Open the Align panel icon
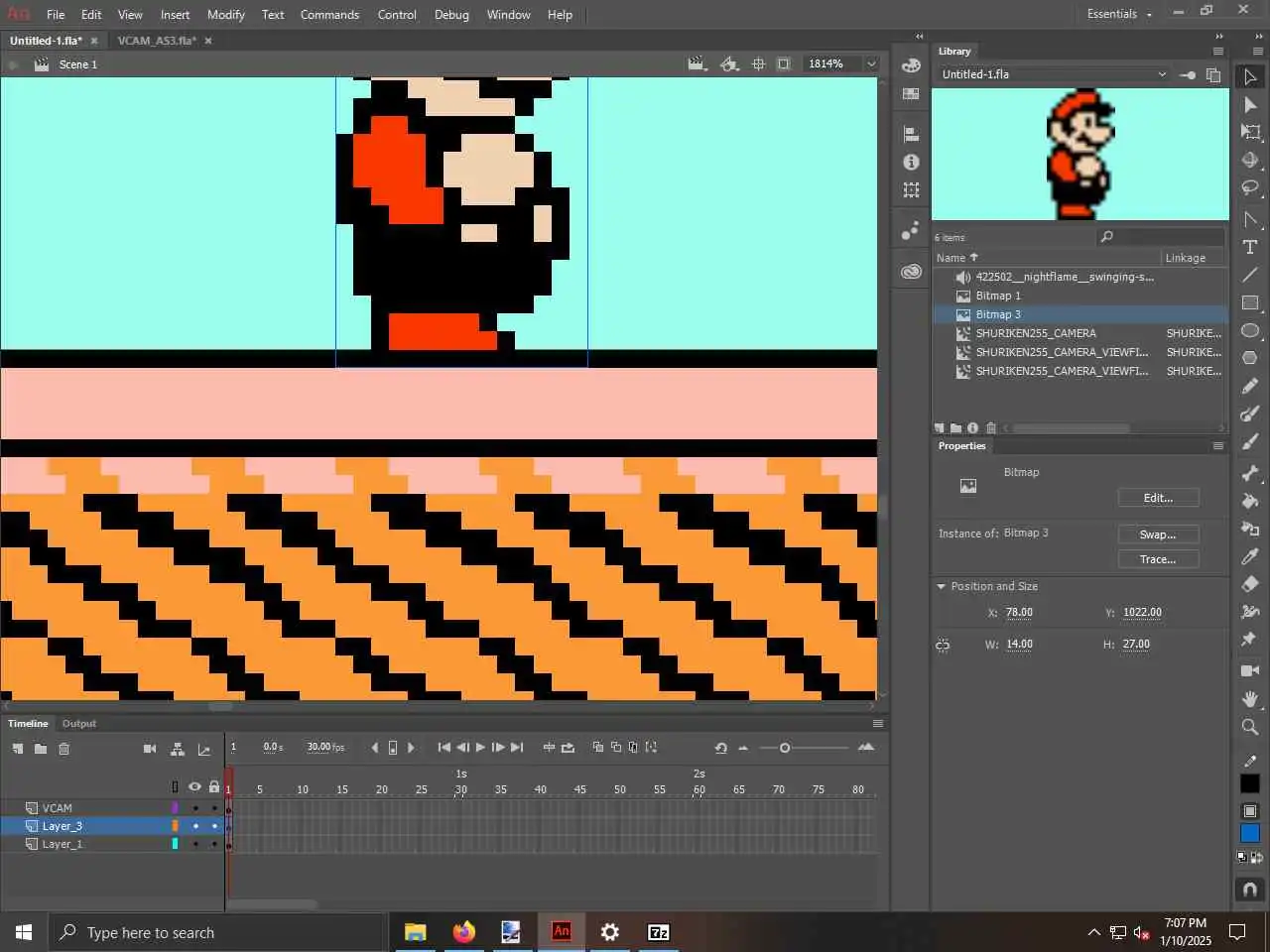The height and width of the screenshot is (952, 1270). point(911,134)
